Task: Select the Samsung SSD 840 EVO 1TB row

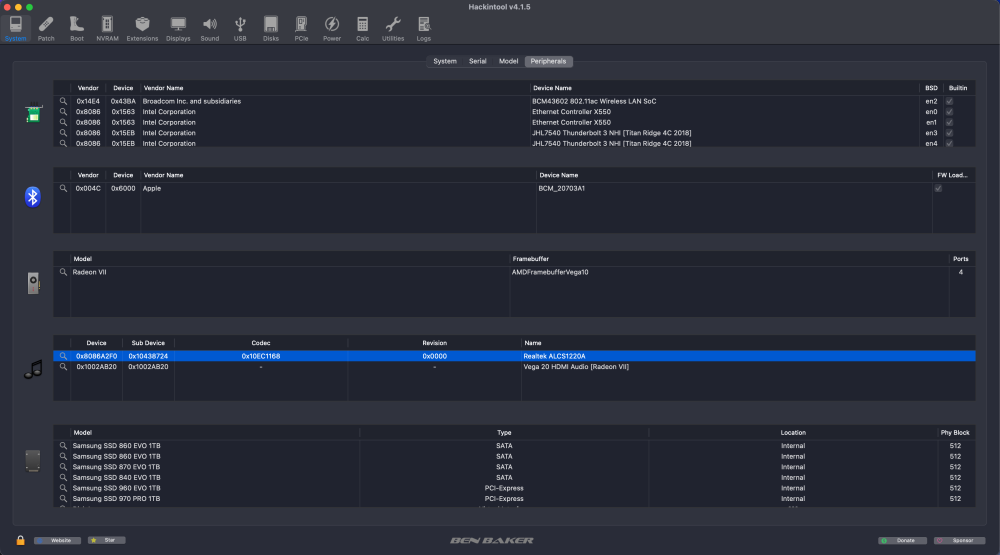Action: pos(514,477)
